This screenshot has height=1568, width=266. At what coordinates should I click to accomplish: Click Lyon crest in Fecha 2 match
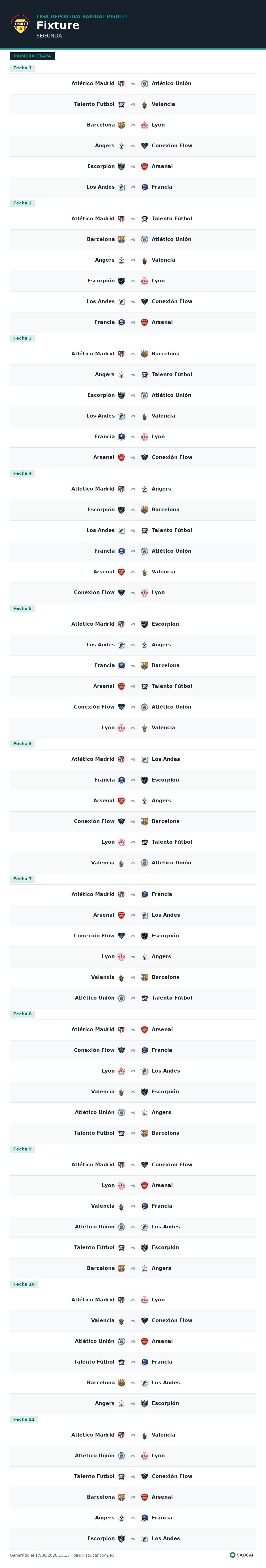tap(145, 281)
